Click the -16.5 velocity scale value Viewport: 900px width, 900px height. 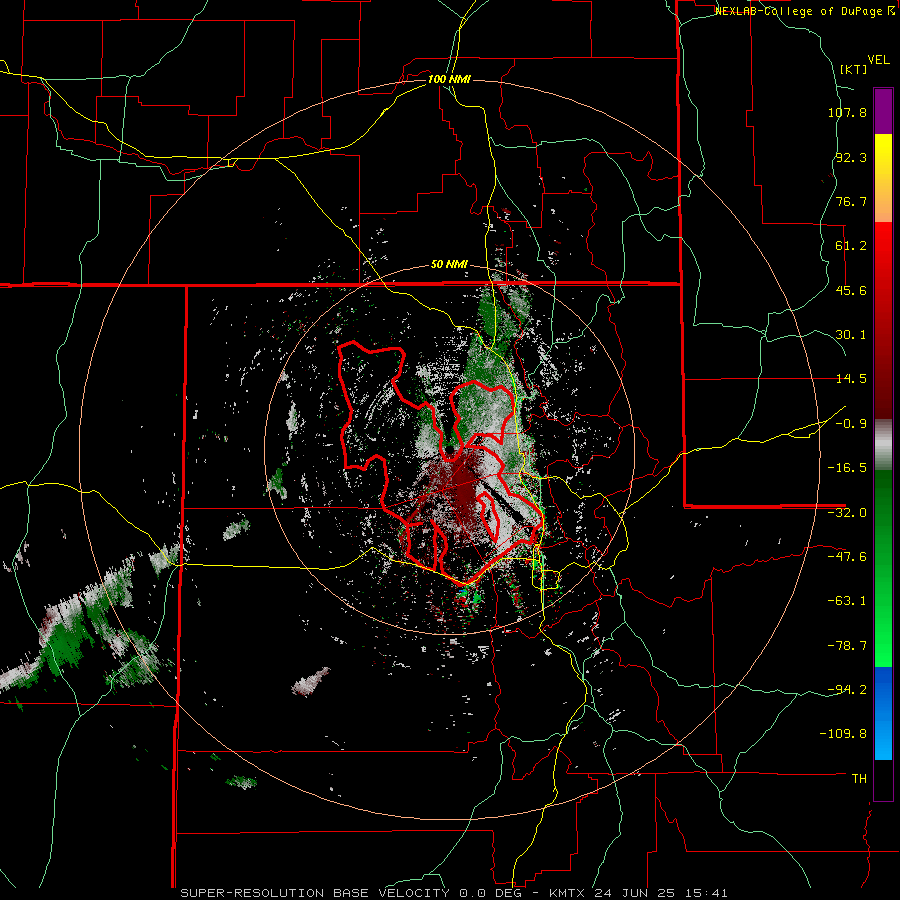point(847,468)
